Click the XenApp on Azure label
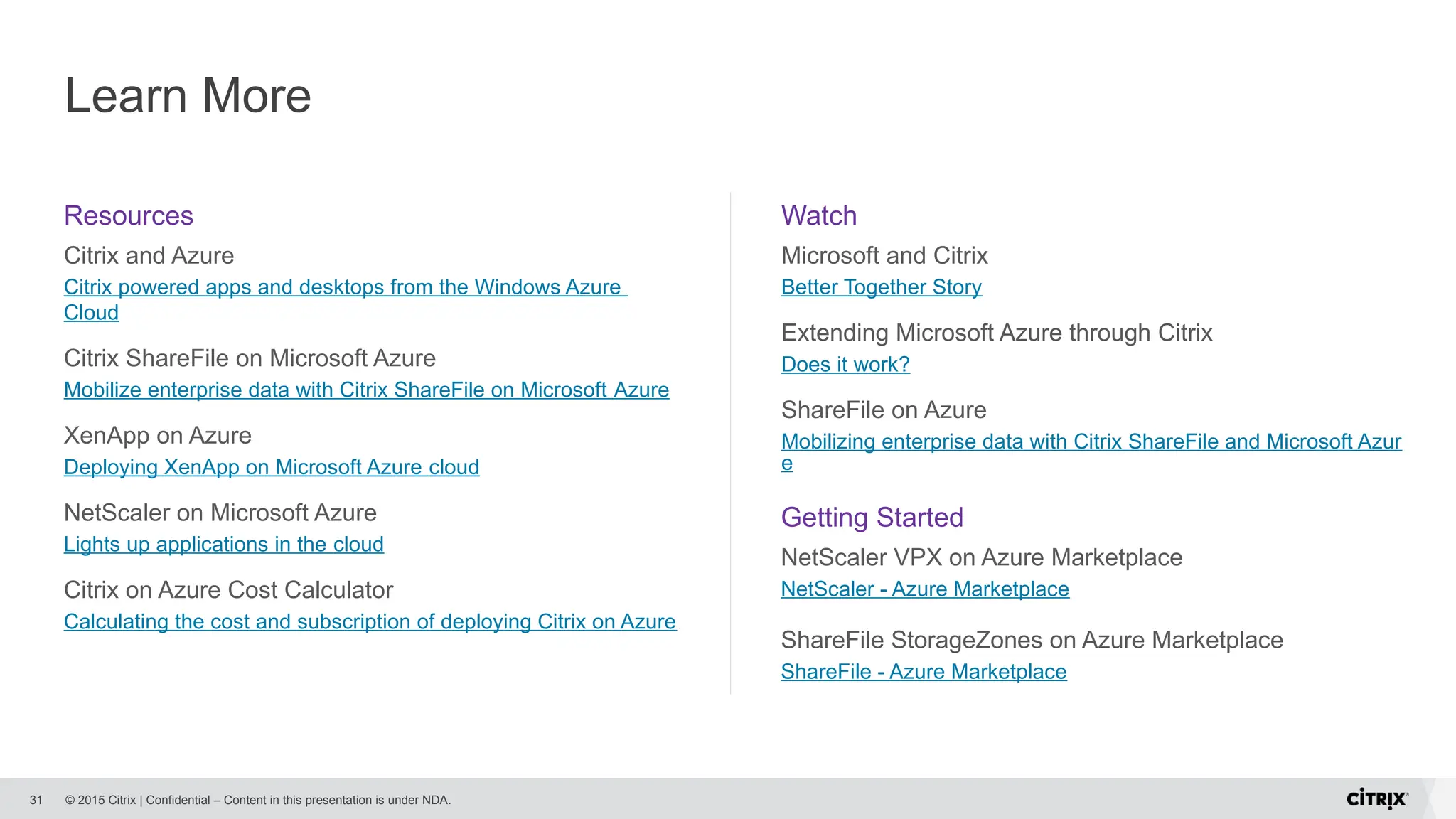Viewport: 1456px width, 819px height. [158, 435]
